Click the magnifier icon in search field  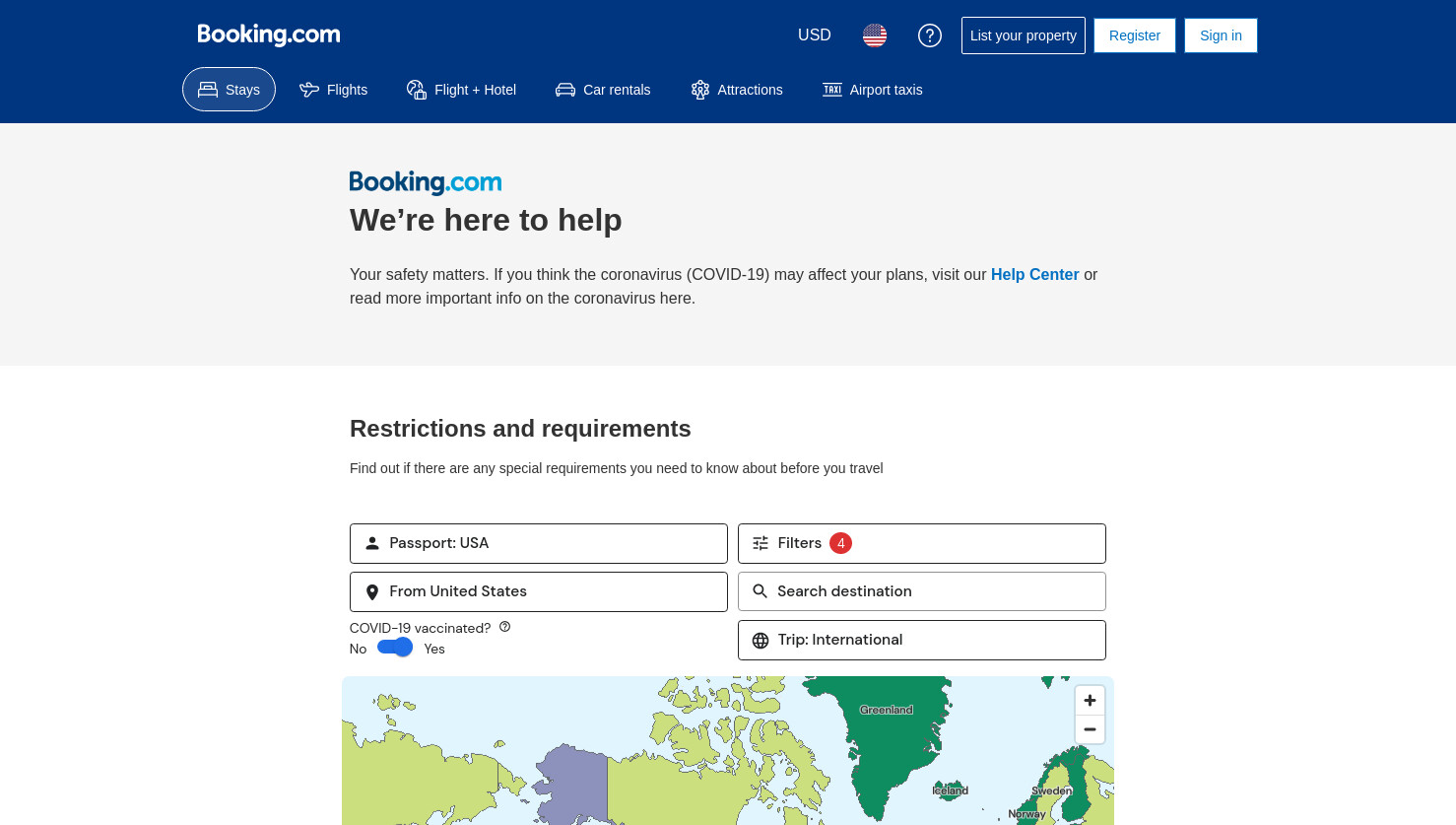pos(761,591)
